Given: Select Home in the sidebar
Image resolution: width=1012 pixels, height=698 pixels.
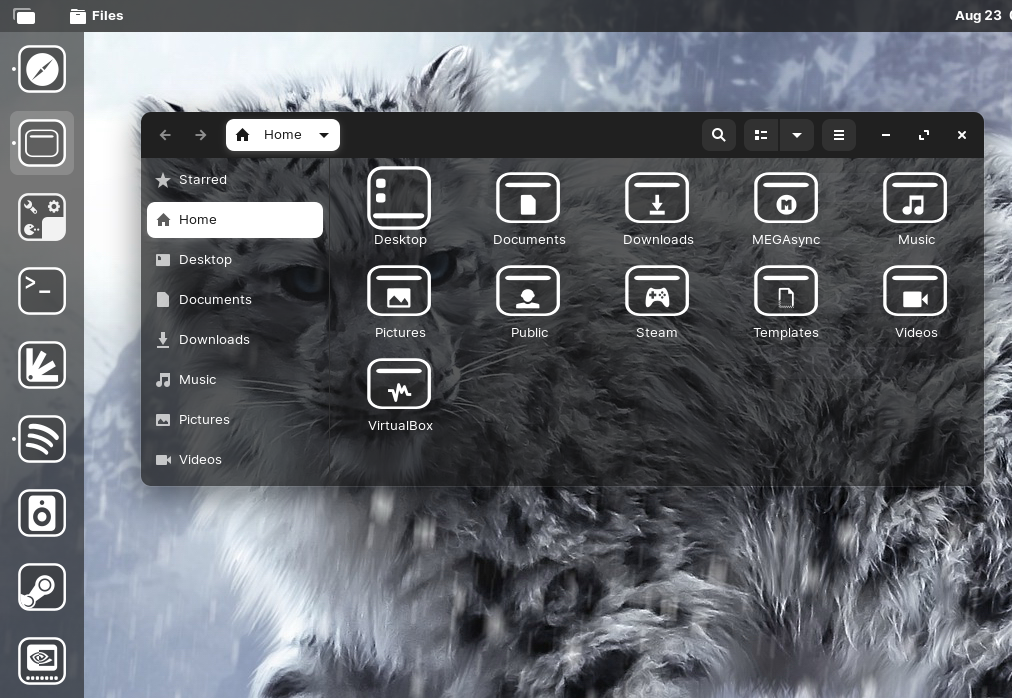Looking at the screenshot, I should click(235, 220).
